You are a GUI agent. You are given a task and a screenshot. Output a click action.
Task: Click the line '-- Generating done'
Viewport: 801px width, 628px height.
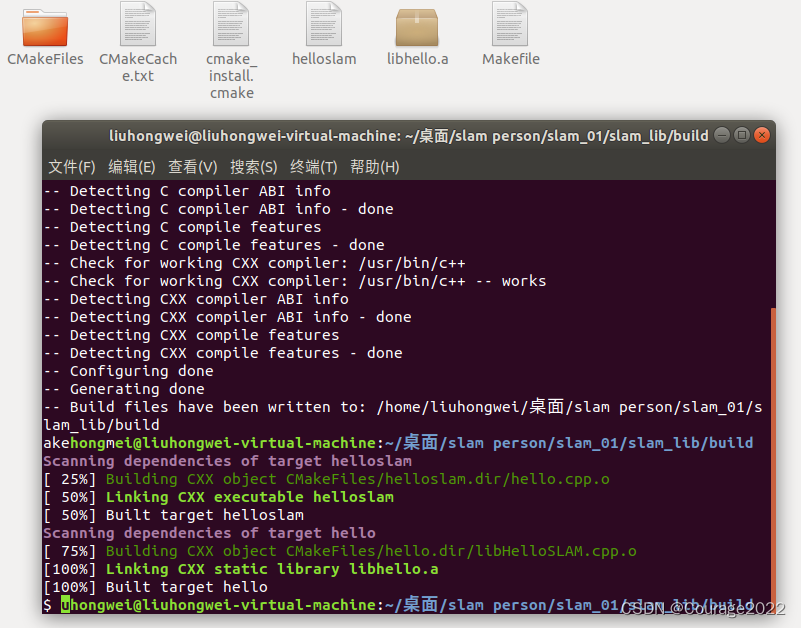click(124, 389)
